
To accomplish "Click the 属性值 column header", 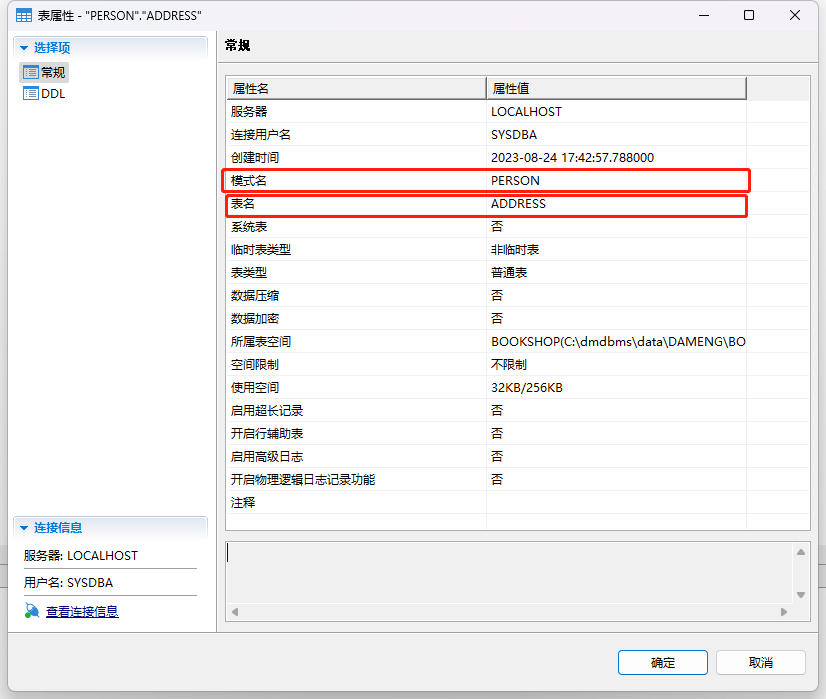I will (616, 88).
